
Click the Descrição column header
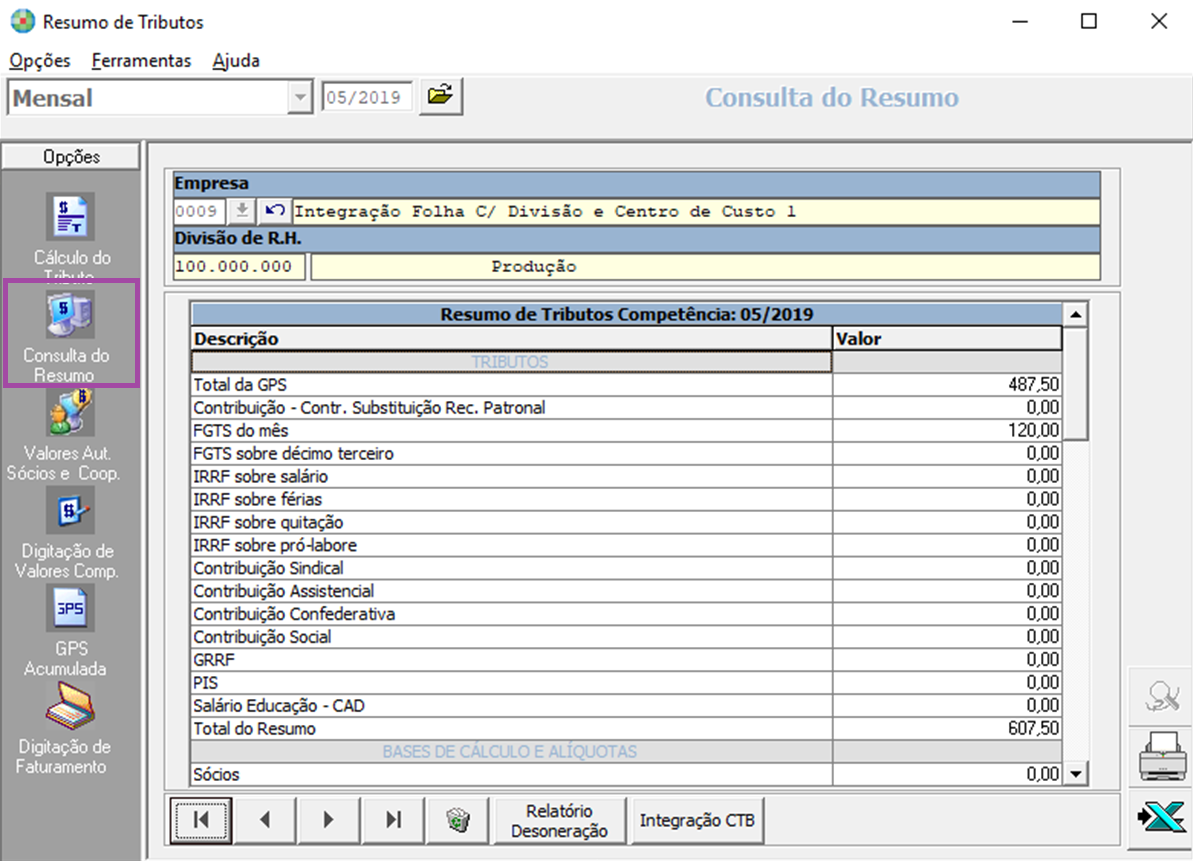click(511, 338)
